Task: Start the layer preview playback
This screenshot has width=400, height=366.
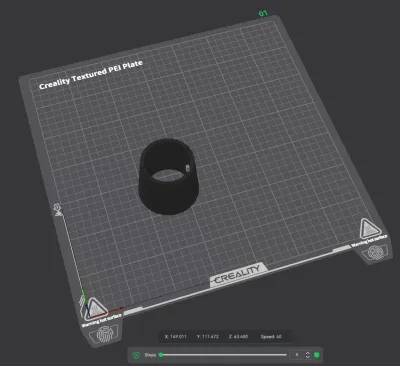Action: [x=136, y=355]
